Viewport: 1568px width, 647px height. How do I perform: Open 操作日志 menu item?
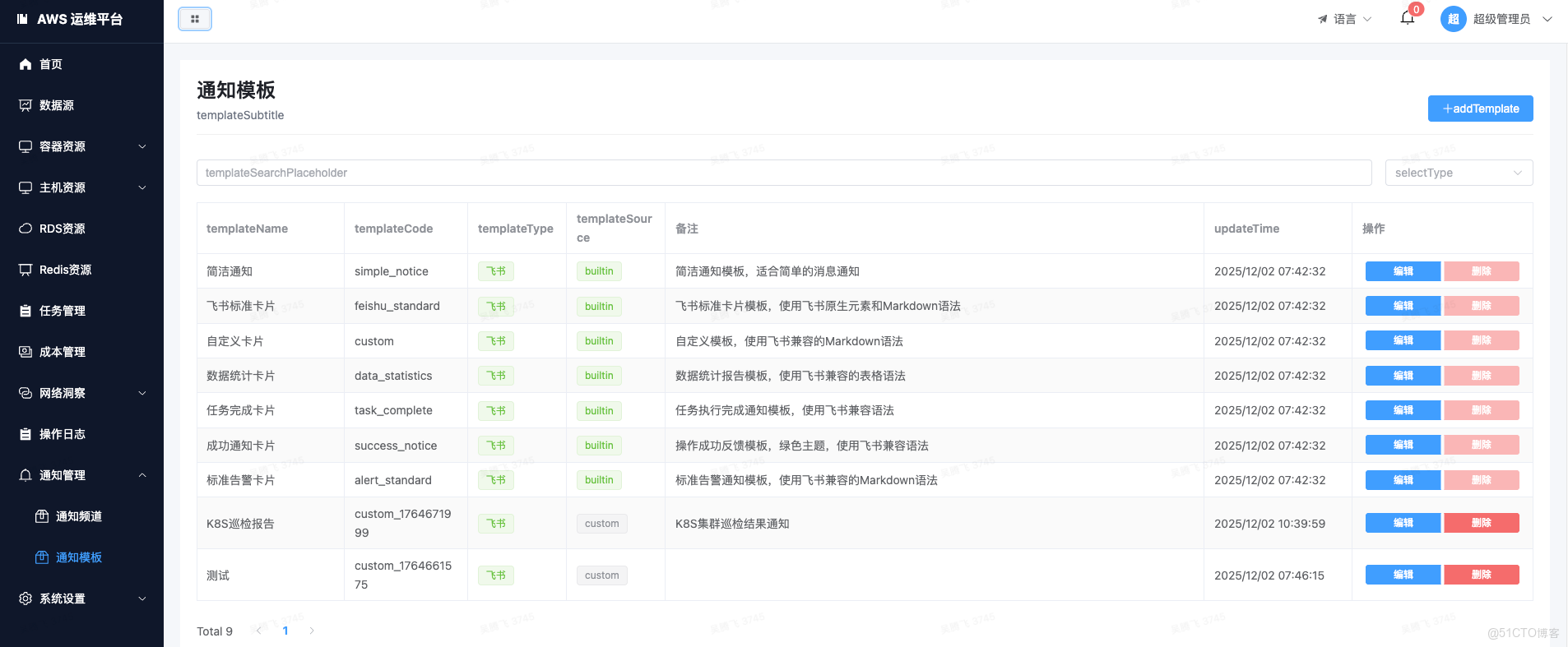point(81,434)
